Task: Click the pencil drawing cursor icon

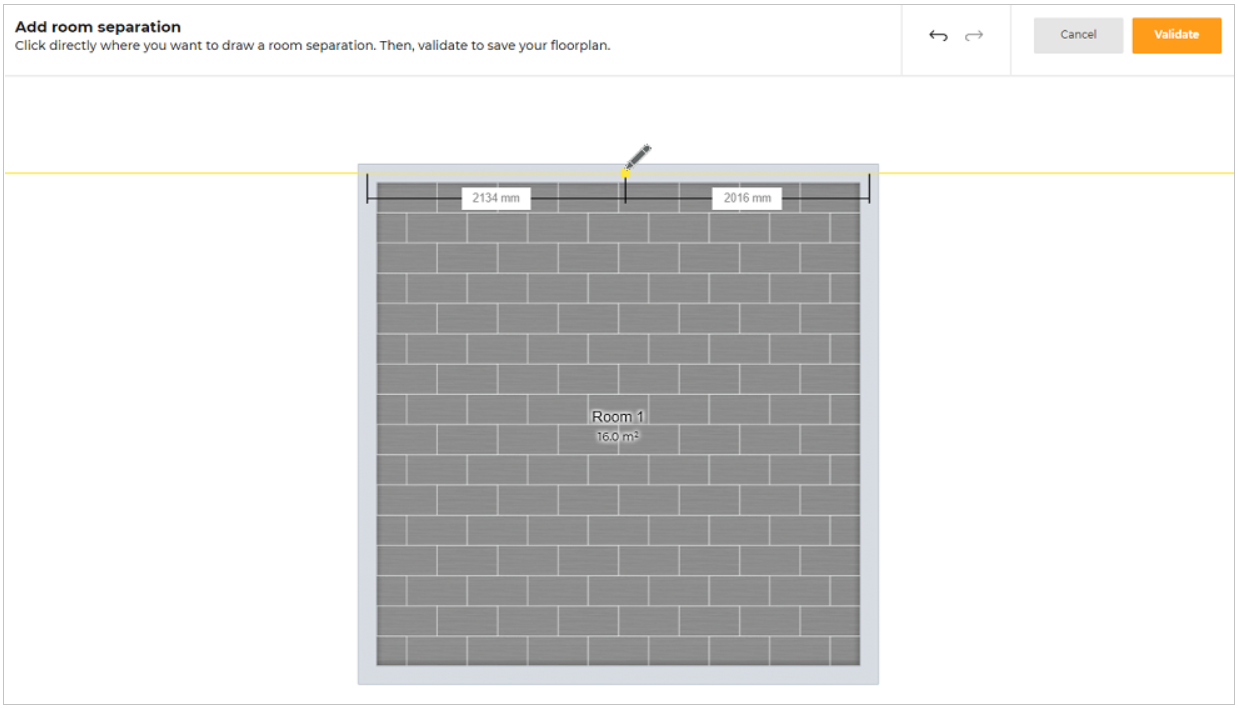Action: (x=638, y=157)
